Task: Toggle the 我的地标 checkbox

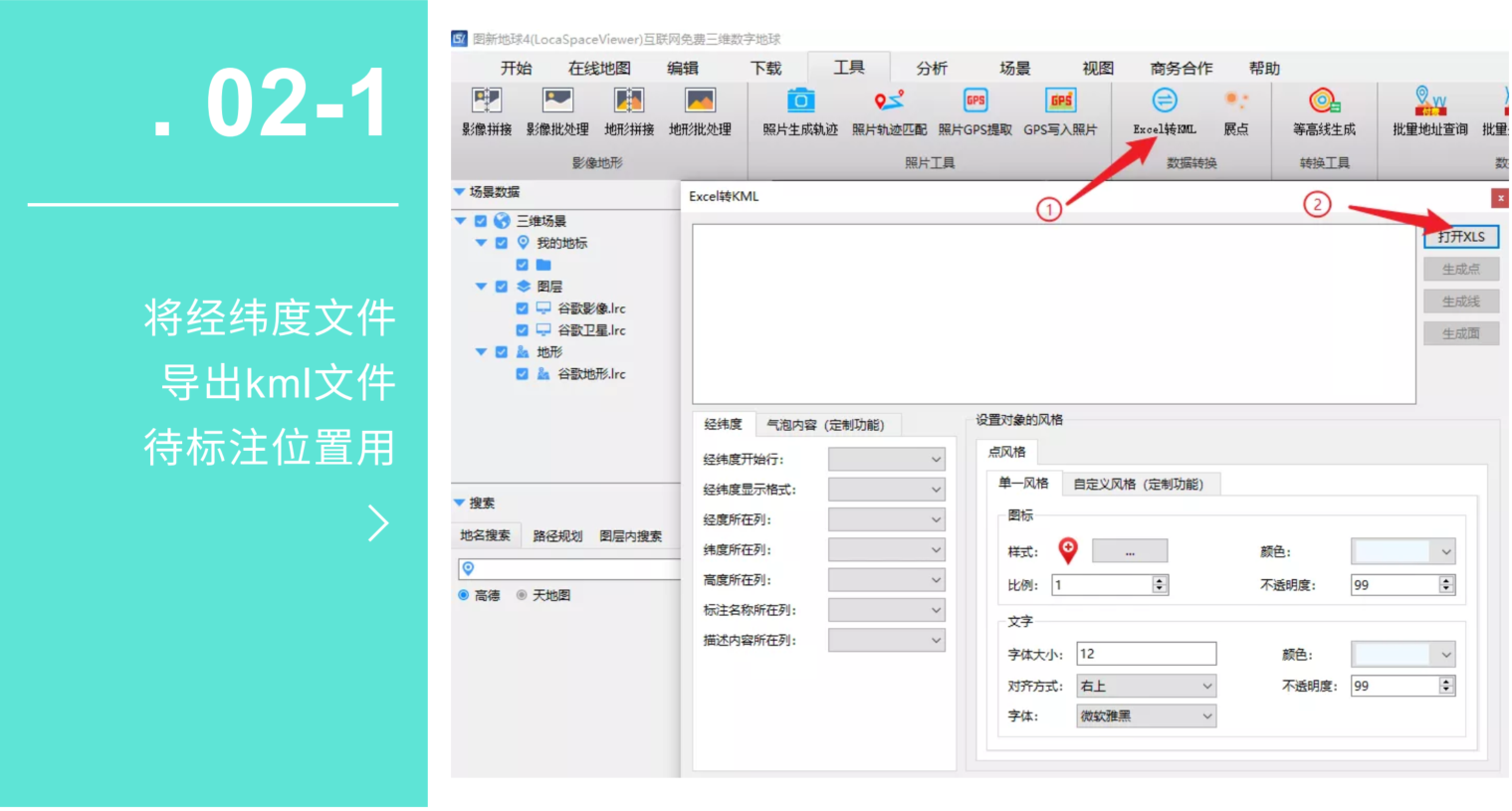Action: pyautogui.click(x=502, y=243)
